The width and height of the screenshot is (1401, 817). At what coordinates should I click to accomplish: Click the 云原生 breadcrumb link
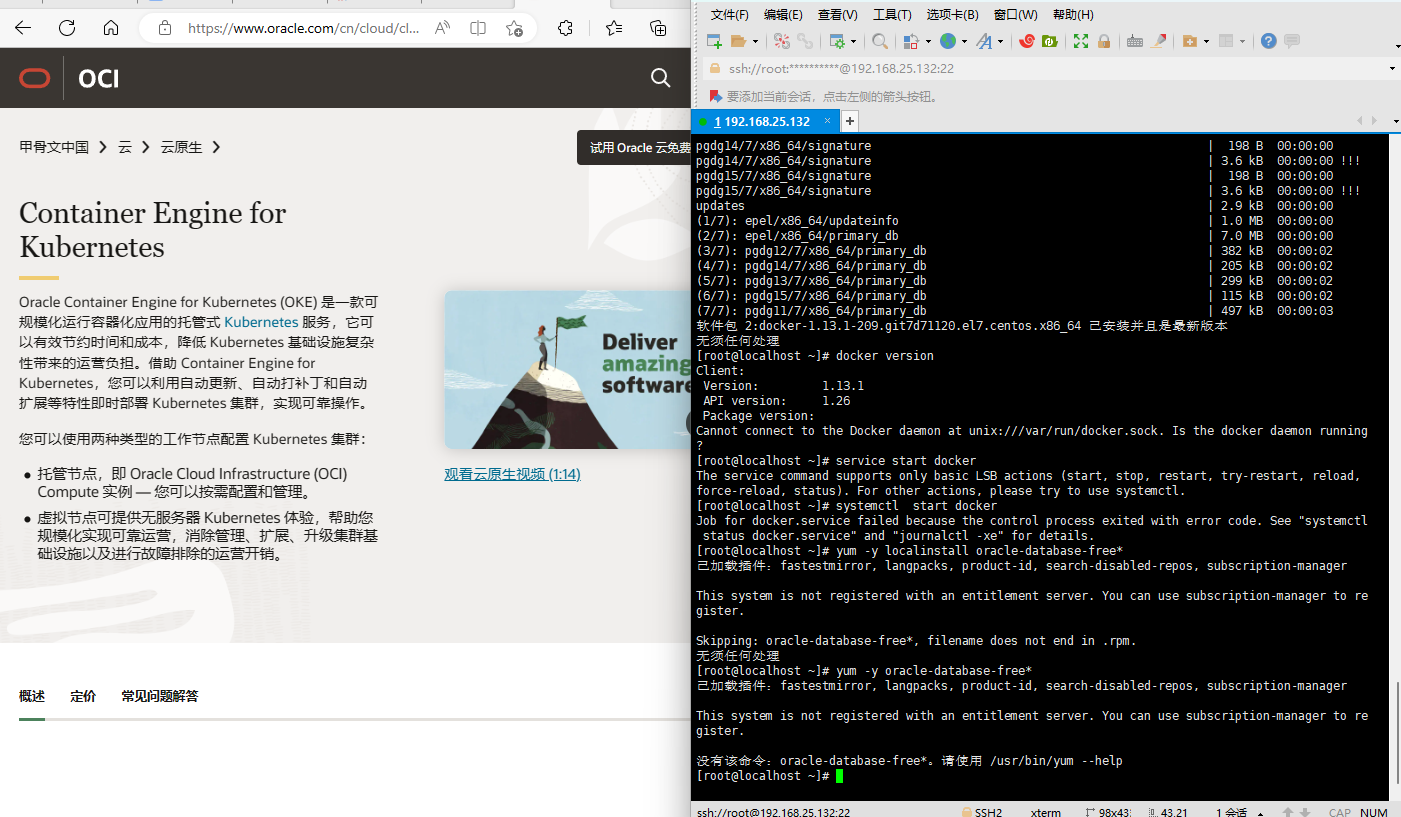pyautogui.click(x=181, y=147)
